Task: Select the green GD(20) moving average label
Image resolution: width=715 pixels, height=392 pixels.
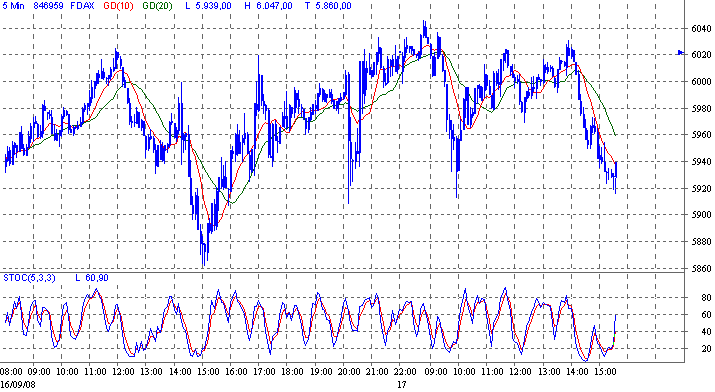Action: click(x=157, y=6)
